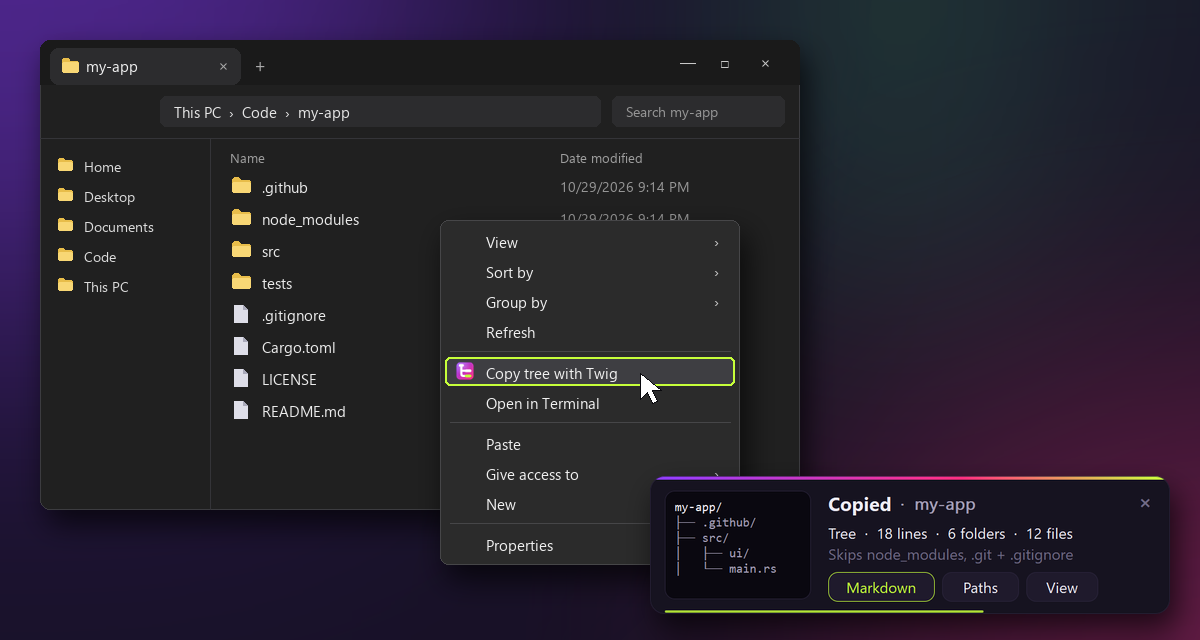Click This PC in the breadcrumb
The height and width of the screenshot is (640, 1200).
197,112
